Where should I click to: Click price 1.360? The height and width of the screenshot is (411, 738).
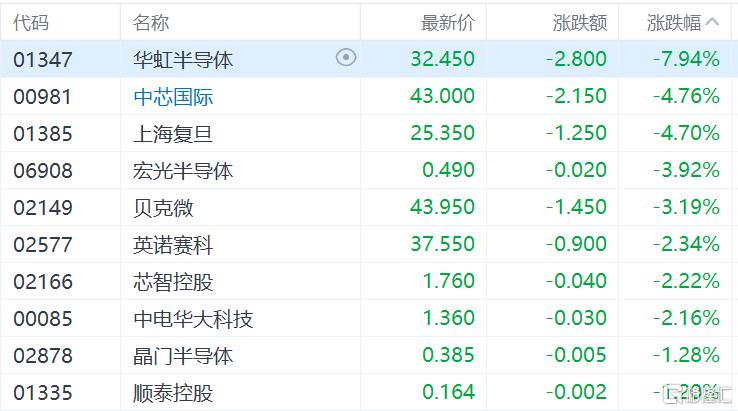449,318
